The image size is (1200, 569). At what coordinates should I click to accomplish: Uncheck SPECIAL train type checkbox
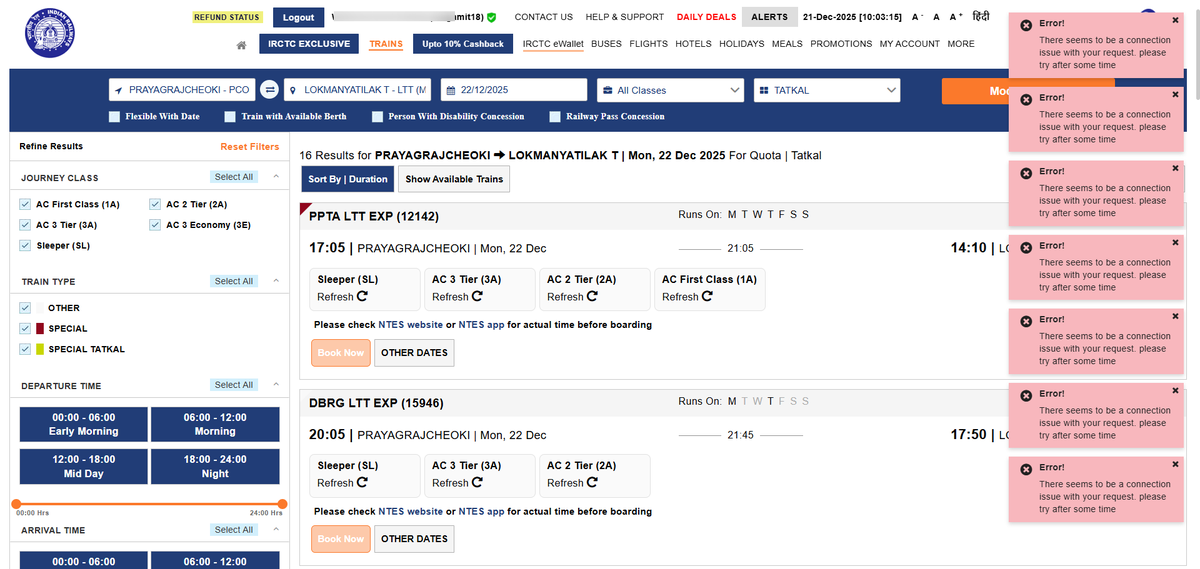click(25, 328)
